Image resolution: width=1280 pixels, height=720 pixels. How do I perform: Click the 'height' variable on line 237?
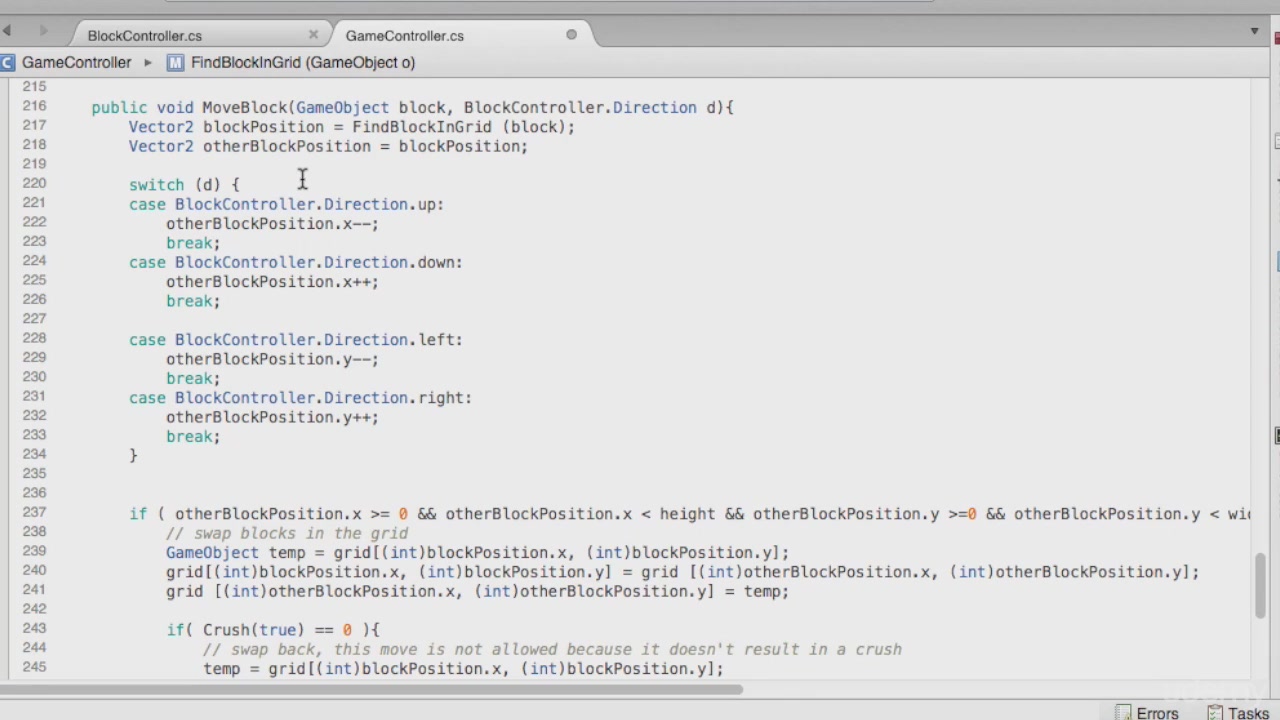click(x=687, y=514)
